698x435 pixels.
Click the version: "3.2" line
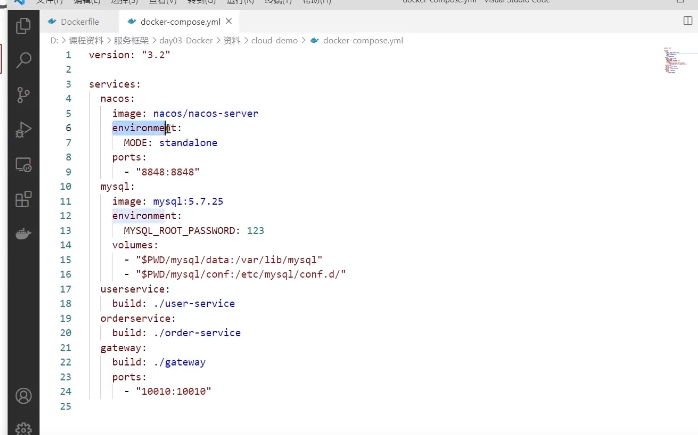tap(129, 55)
